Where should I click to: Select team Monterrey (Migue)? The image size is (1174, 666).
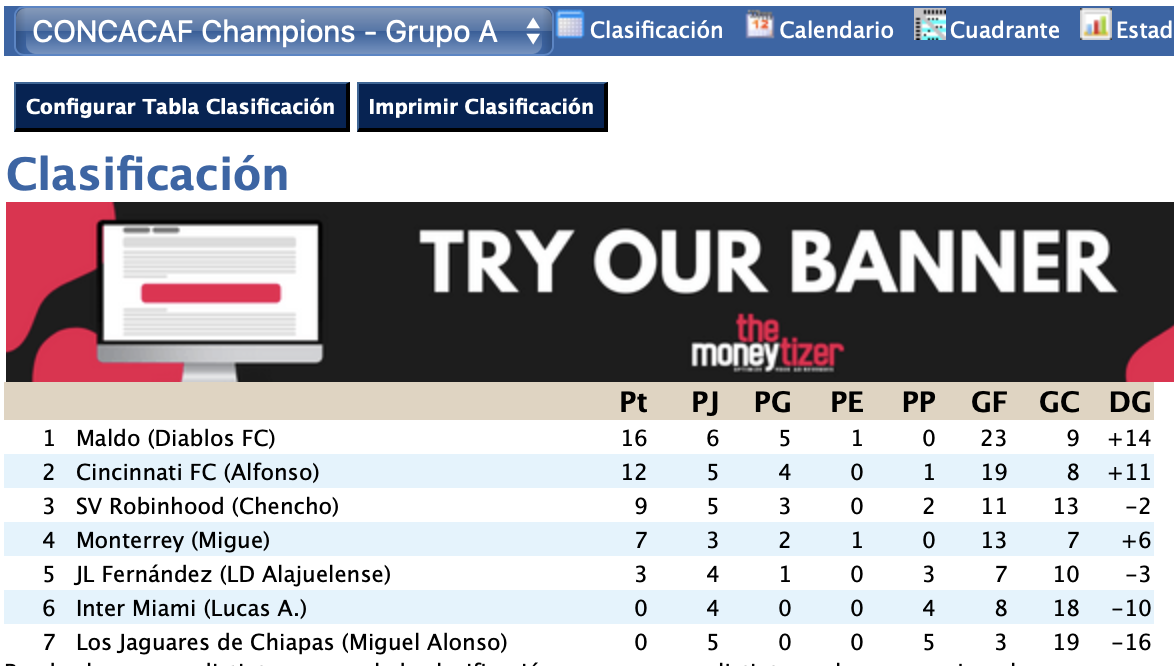click(173, 540)
